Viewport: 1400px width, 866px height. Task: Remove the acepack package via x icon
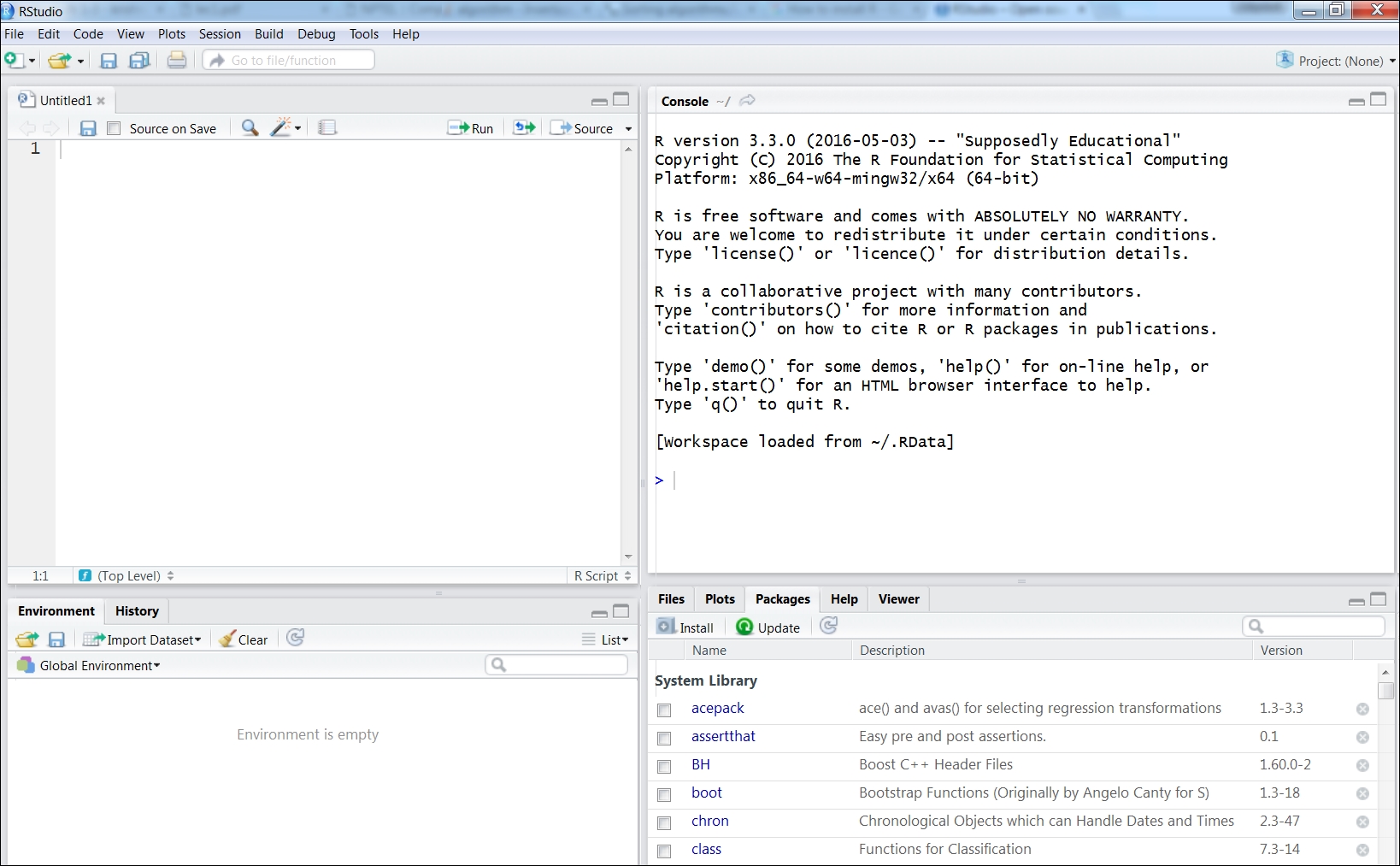(x=1362, y=709)
